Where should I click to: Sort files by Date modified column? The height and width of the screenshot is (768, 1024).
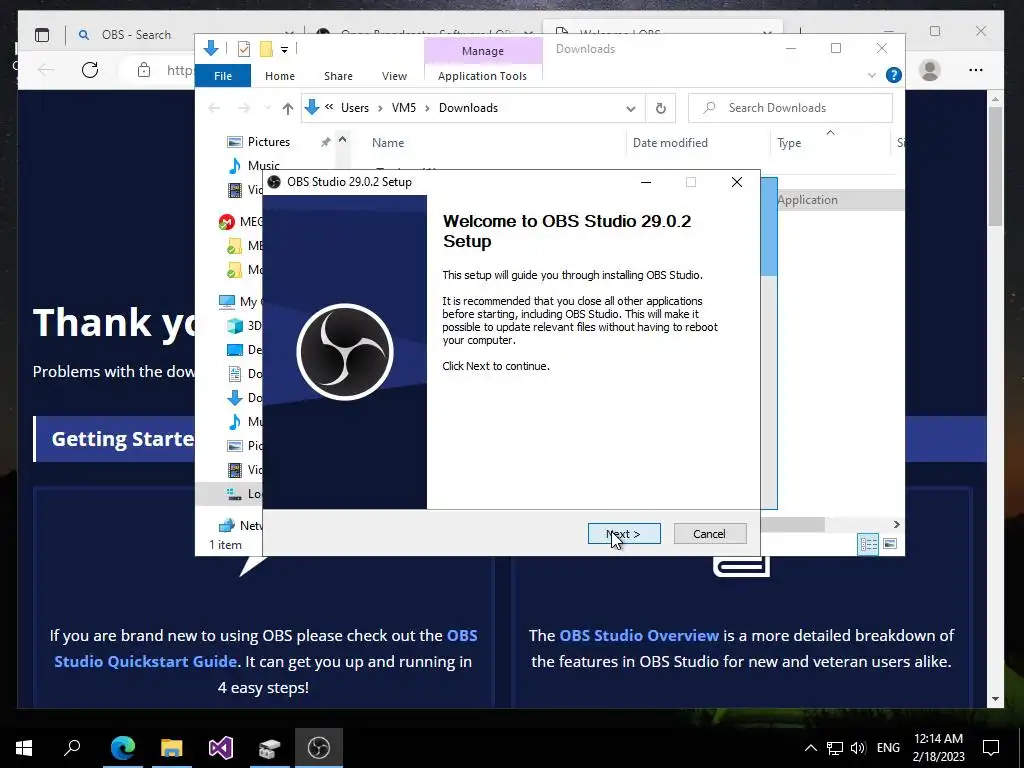tap(670, 142)
